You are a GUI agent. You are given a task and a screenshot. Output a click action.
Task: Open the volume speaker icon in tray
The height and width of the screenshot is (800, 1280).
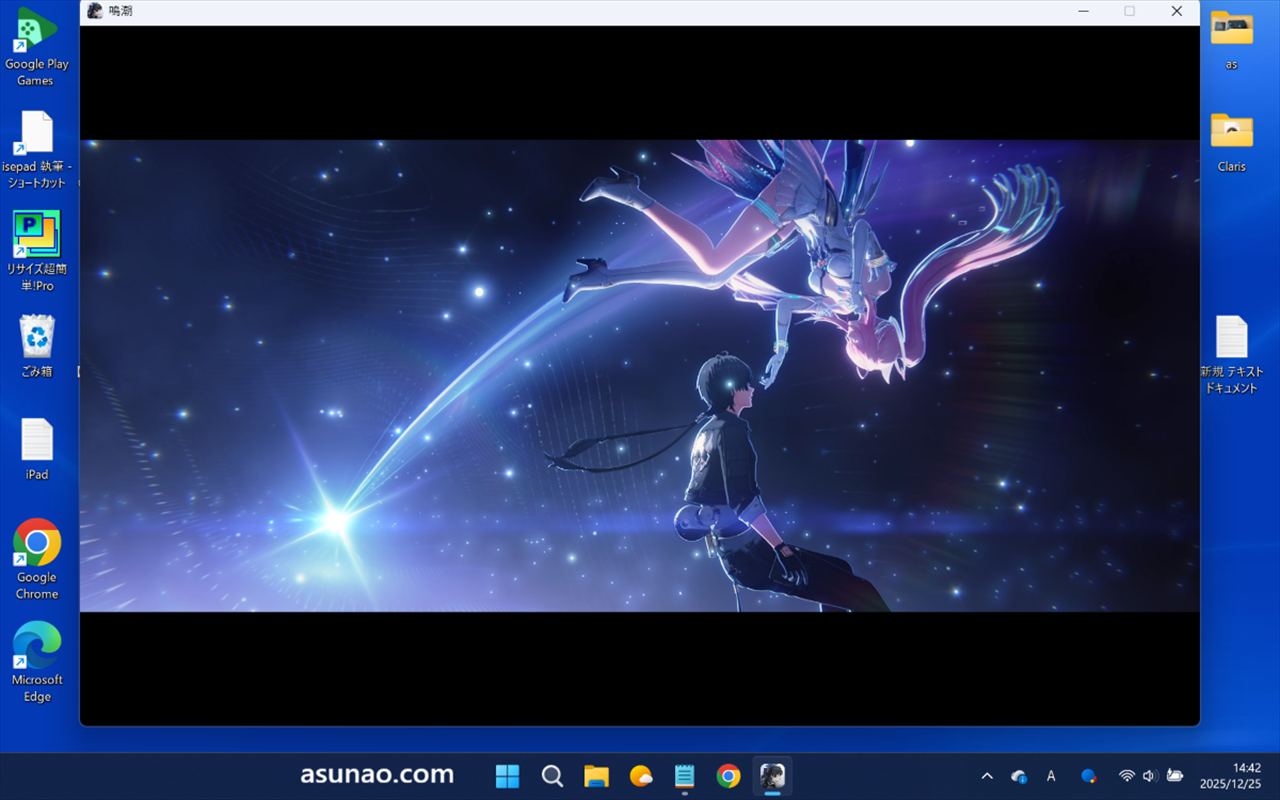1149,776
